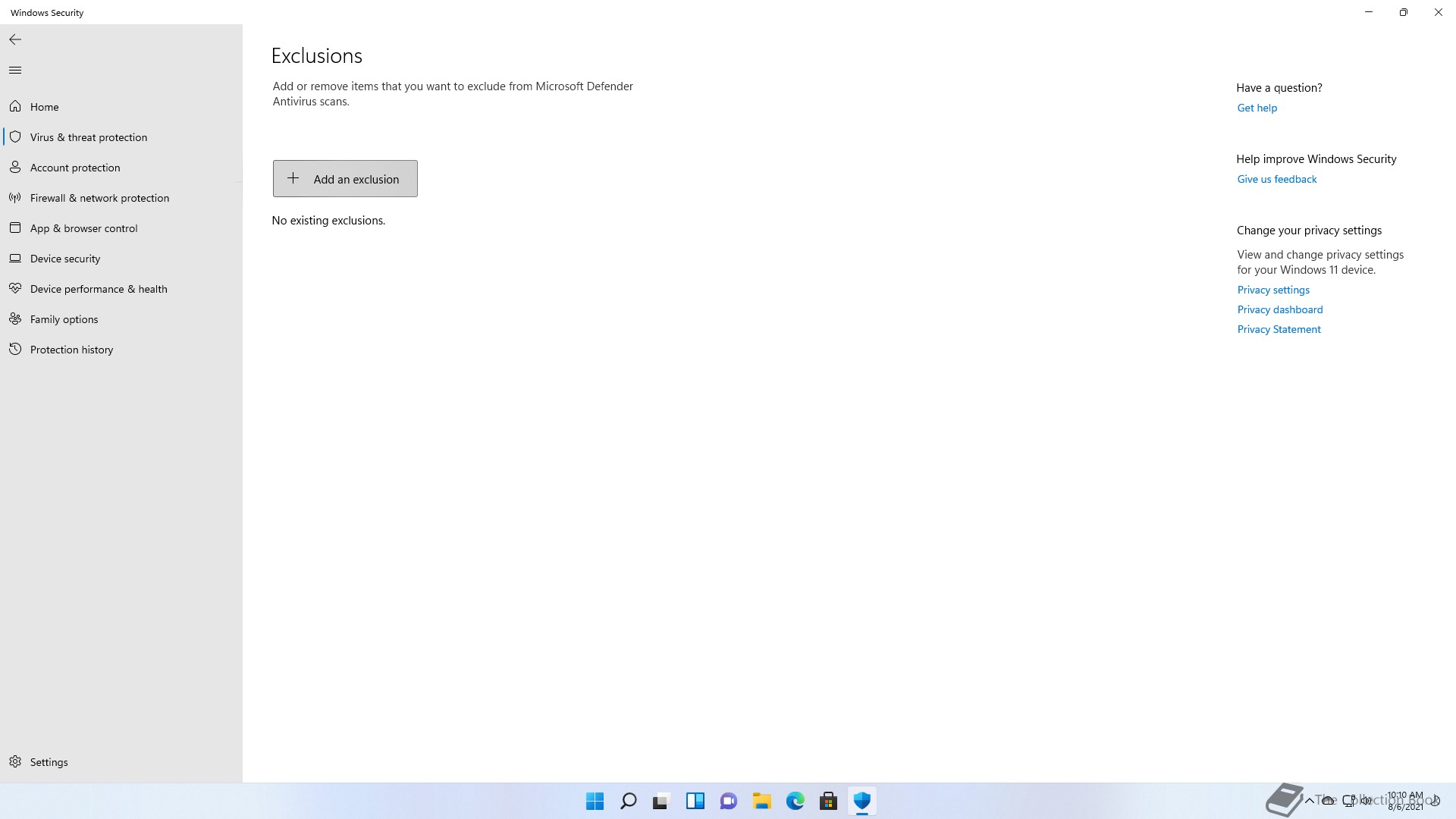
Task: Open Task View from taskbar
Action: tap(662, 801)
